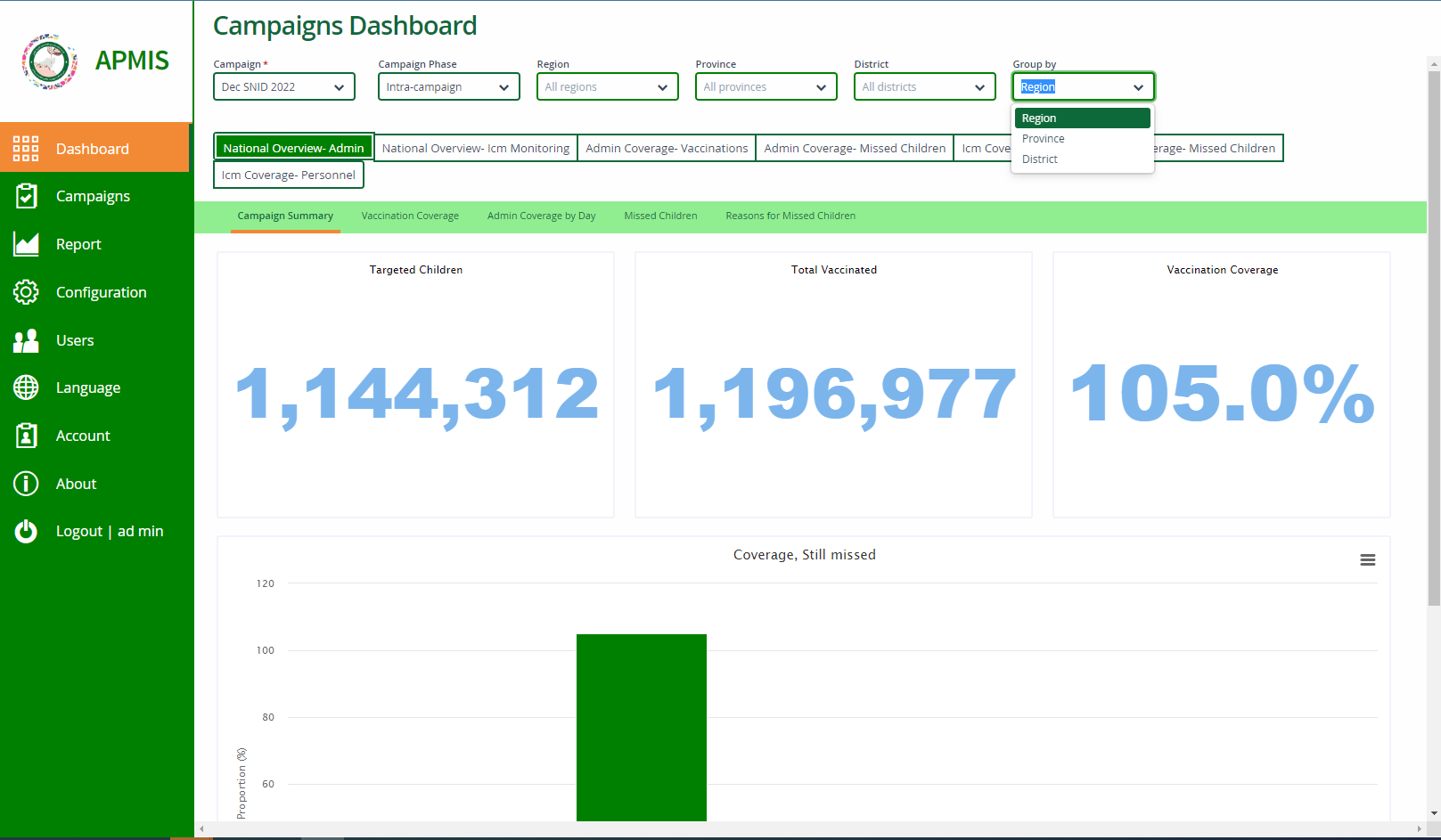Open the Report section via its chart icon
Viewport: 1441px width, 840px height.
pyautogui.click(x=26, y=244)
